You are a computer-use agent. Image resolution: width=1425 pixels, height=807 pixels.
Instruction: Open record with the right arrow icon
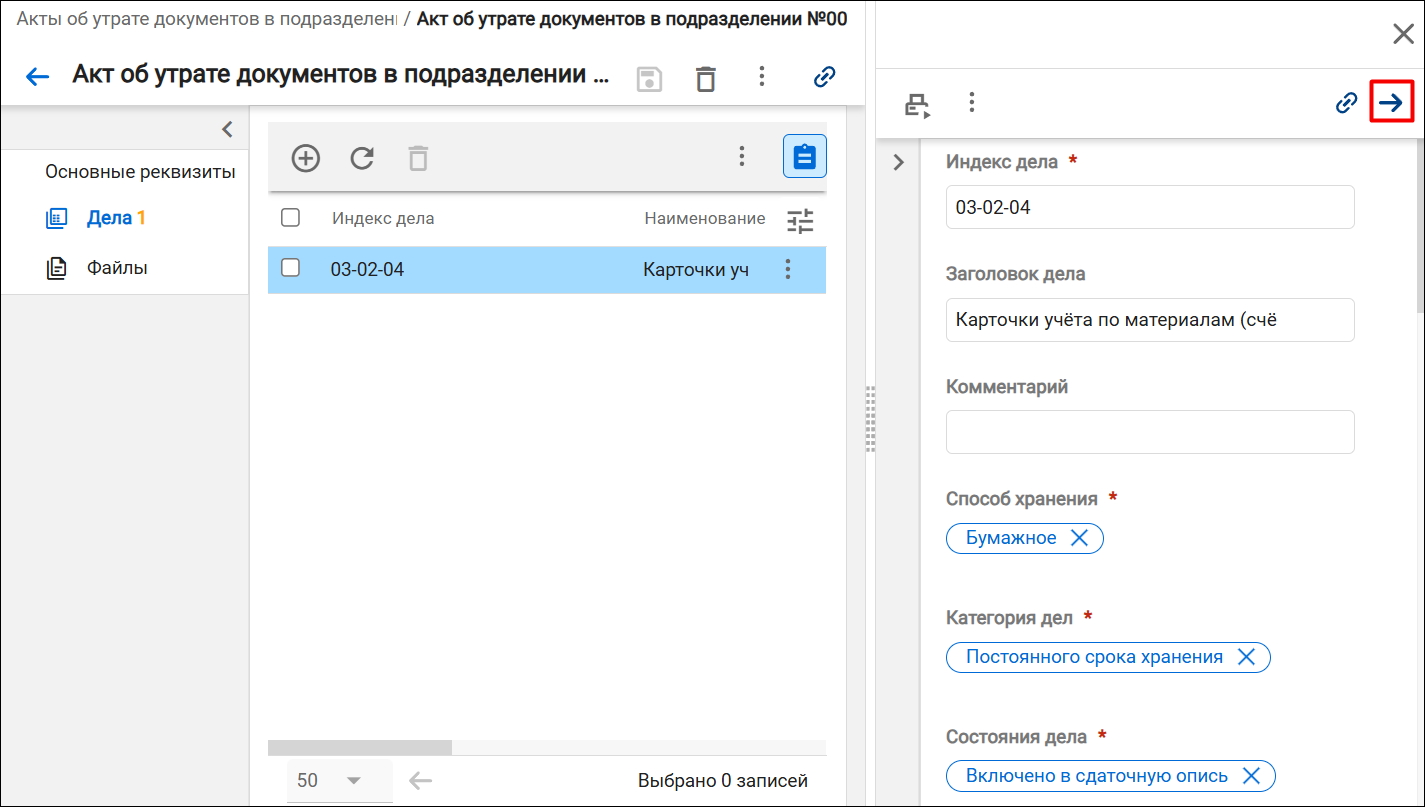[x=1391, y=102]
